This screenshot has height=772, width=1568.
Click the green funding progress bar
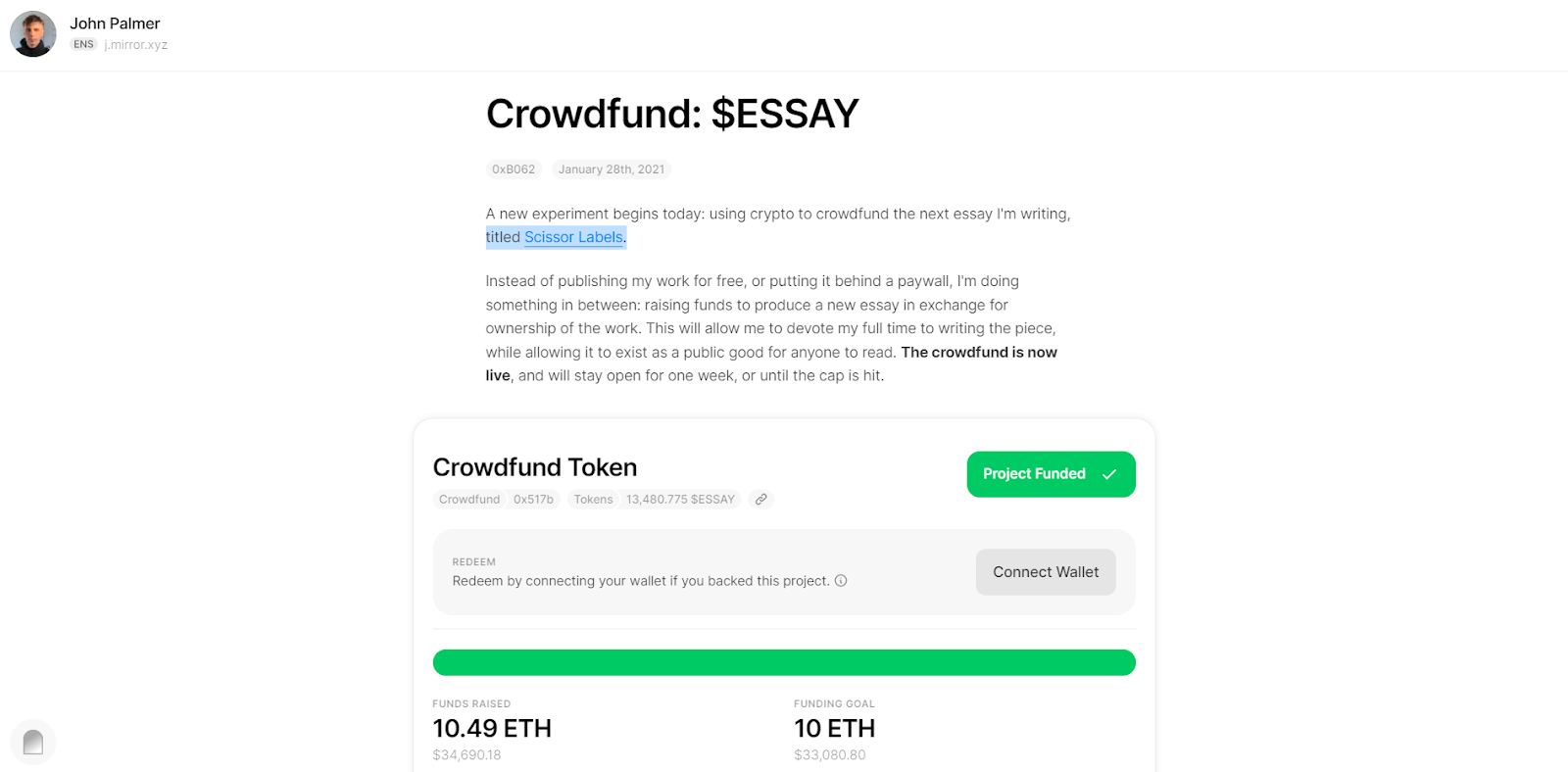point(784,662)
